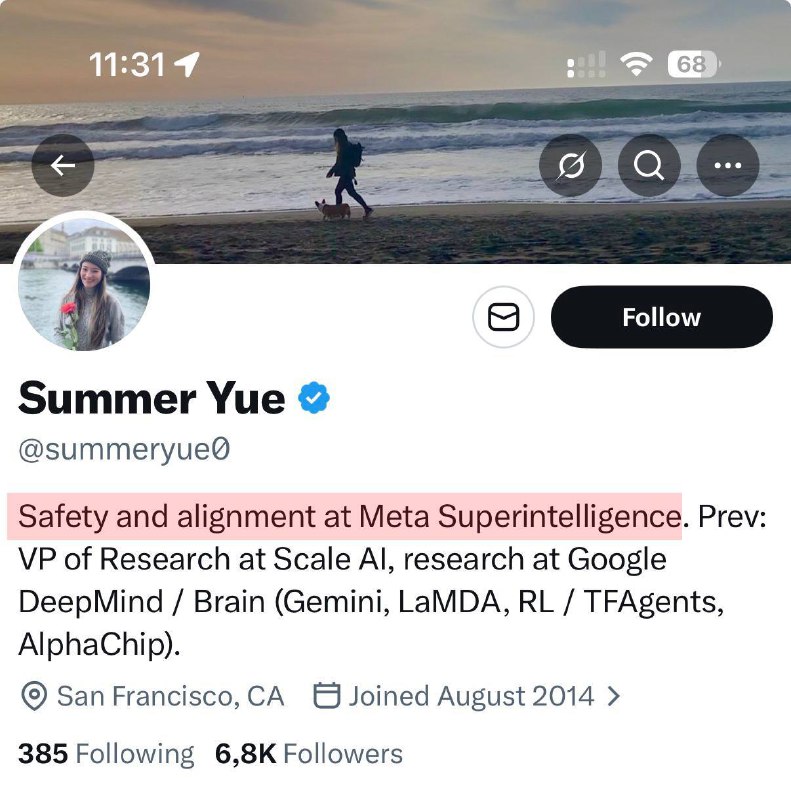791x800 pixels.
Task: Tap the @summeryue0 handle
Action: pyautogui.click(x=125, y=451)
